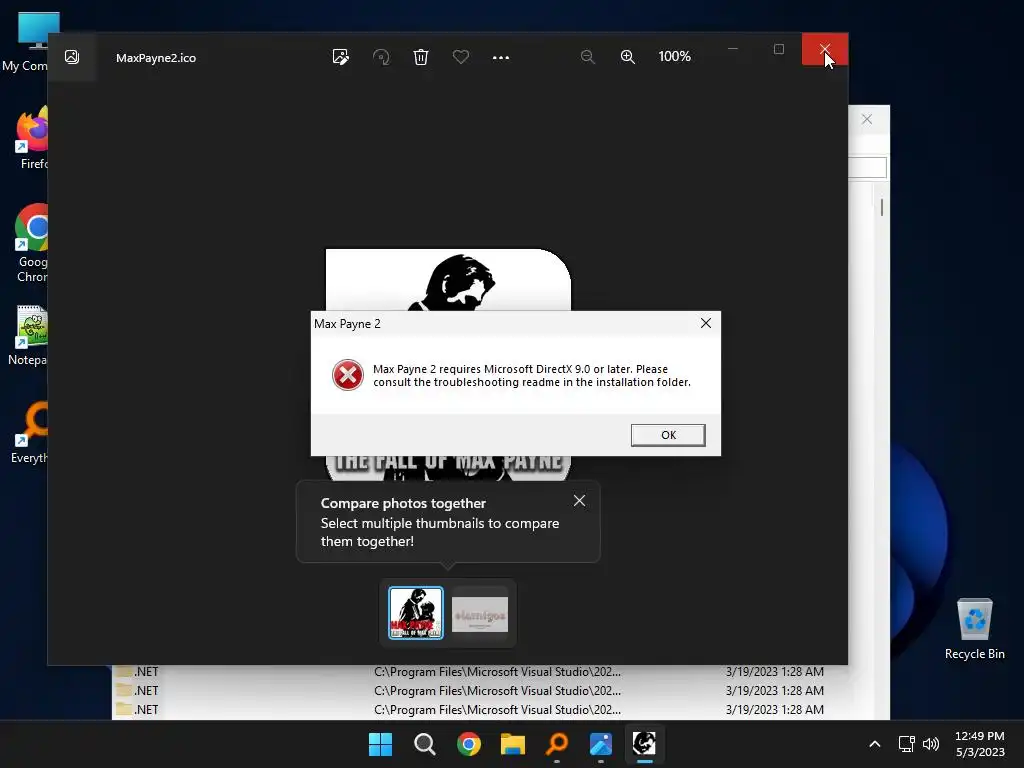Click the scrollbar in the background window

coord(882,208)
